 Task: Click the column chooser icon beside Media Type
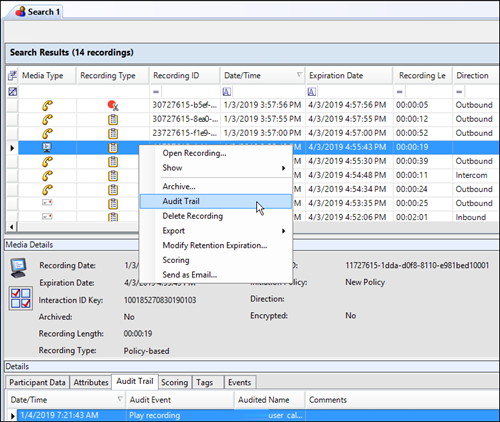pos(12,76)
